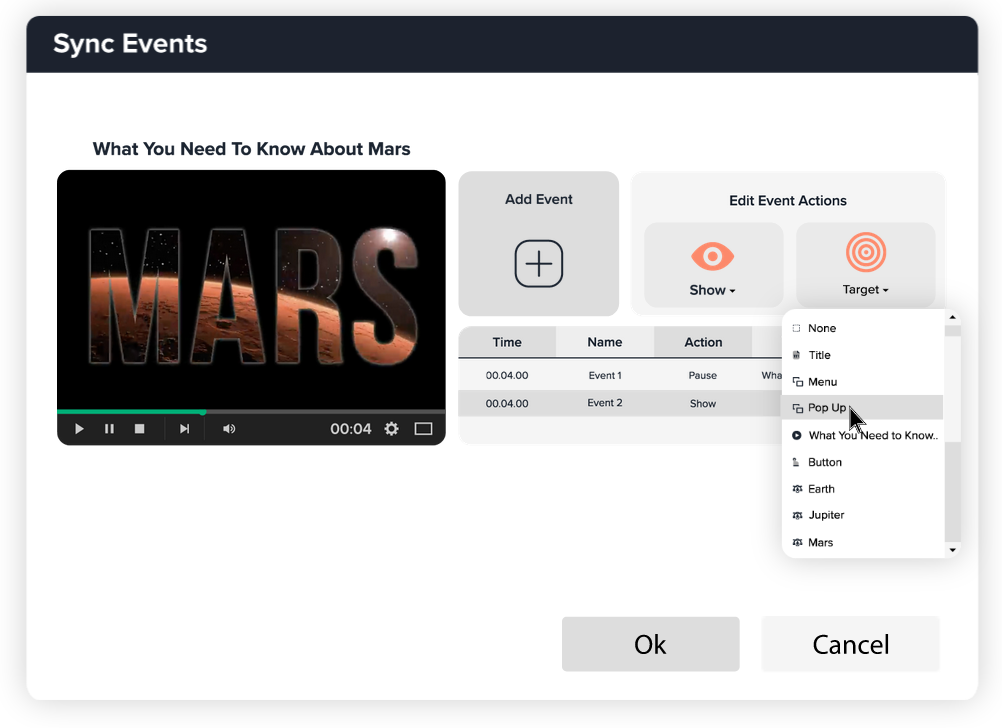Skip to next with the step-forward icon
The image size is (1002, 728).
coord(184,429)
